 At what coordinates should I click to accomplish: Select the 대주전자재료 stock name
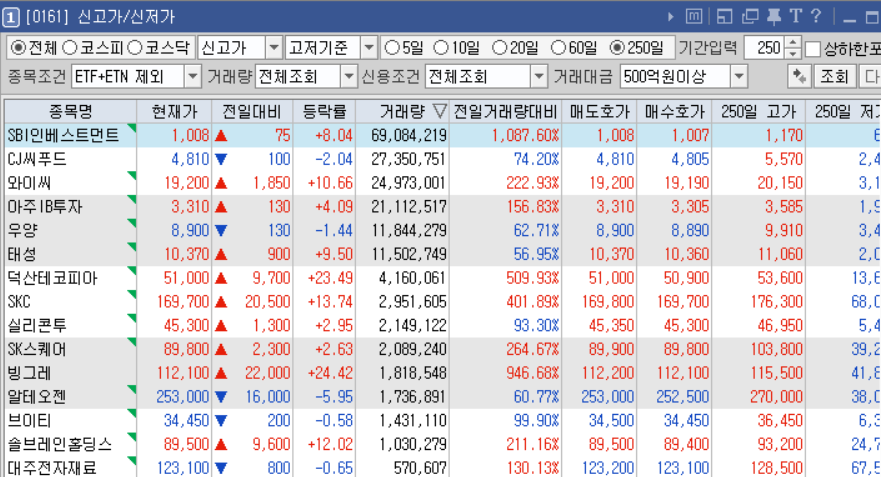coord(52,468)
